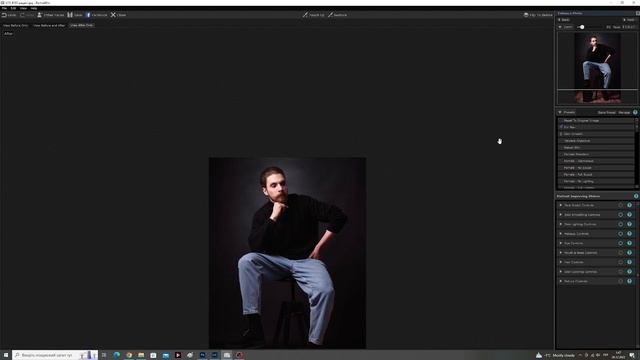Click Flip To Before at top right

coord(538,15)
